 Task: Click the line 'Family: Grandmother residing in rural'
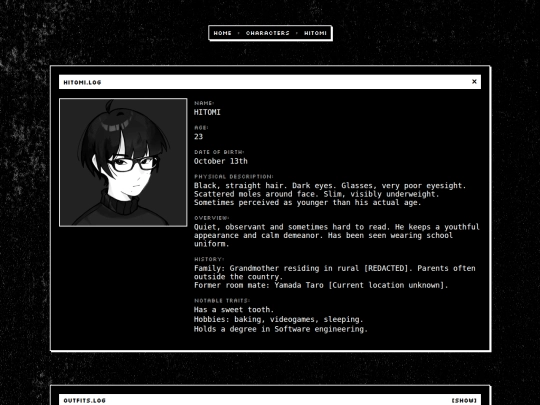click(334, 268)
